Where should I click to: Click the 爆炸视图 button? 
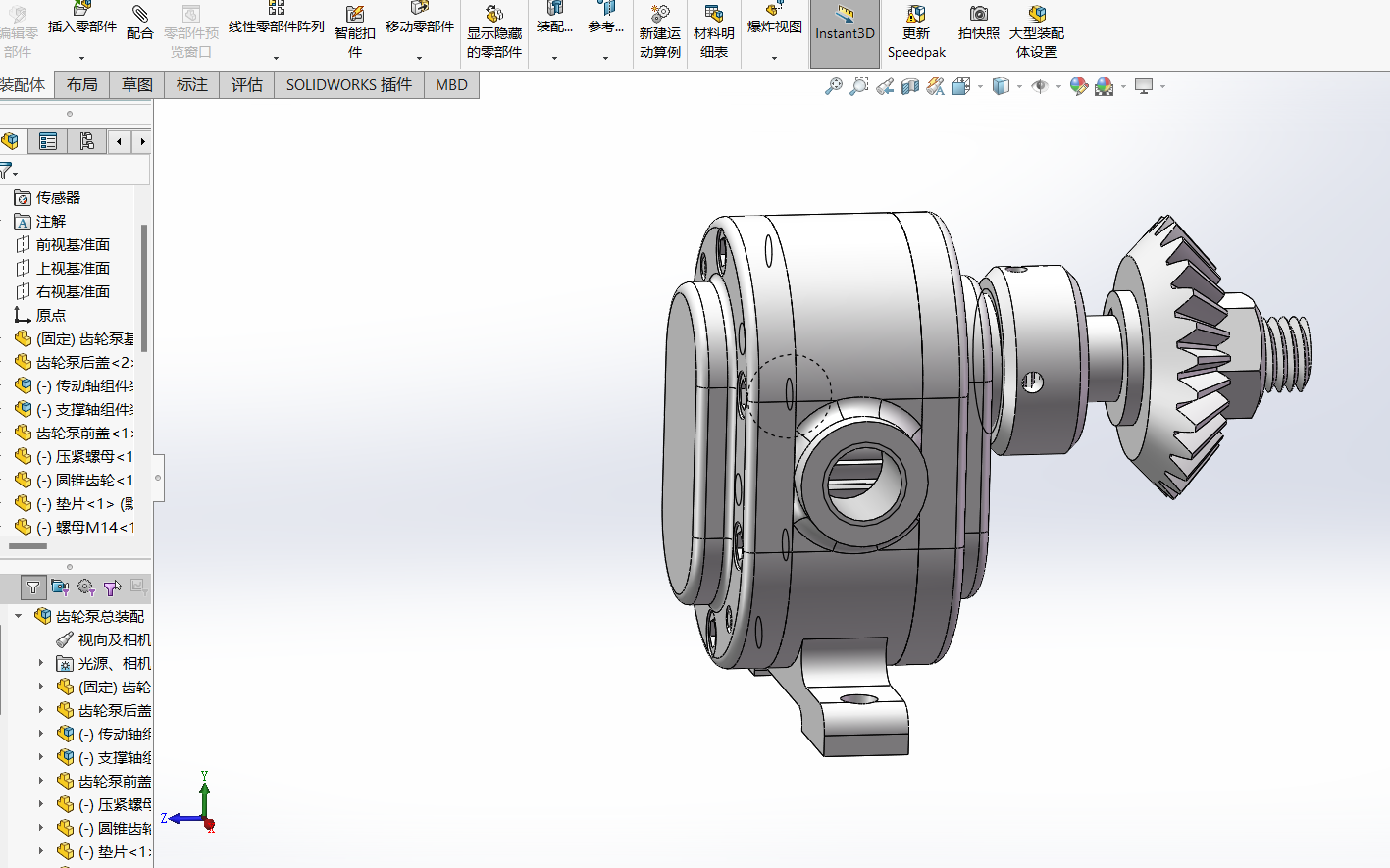(774, 26)
